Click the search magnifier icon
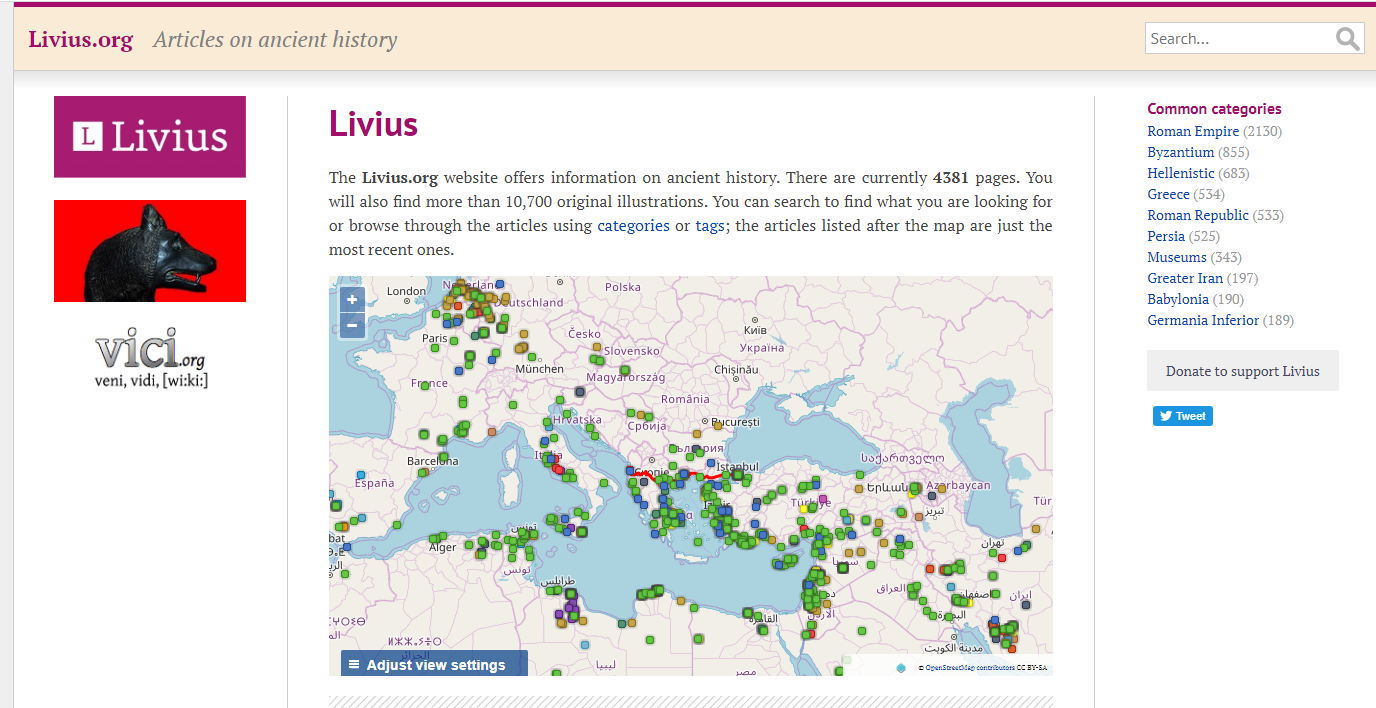 tap(1347, 39)
